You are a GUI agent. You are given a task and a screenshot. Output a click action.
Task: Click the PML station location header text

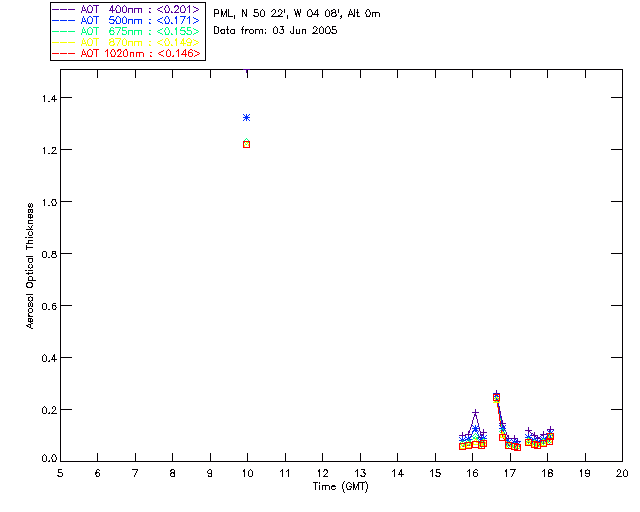coord(297,14)
